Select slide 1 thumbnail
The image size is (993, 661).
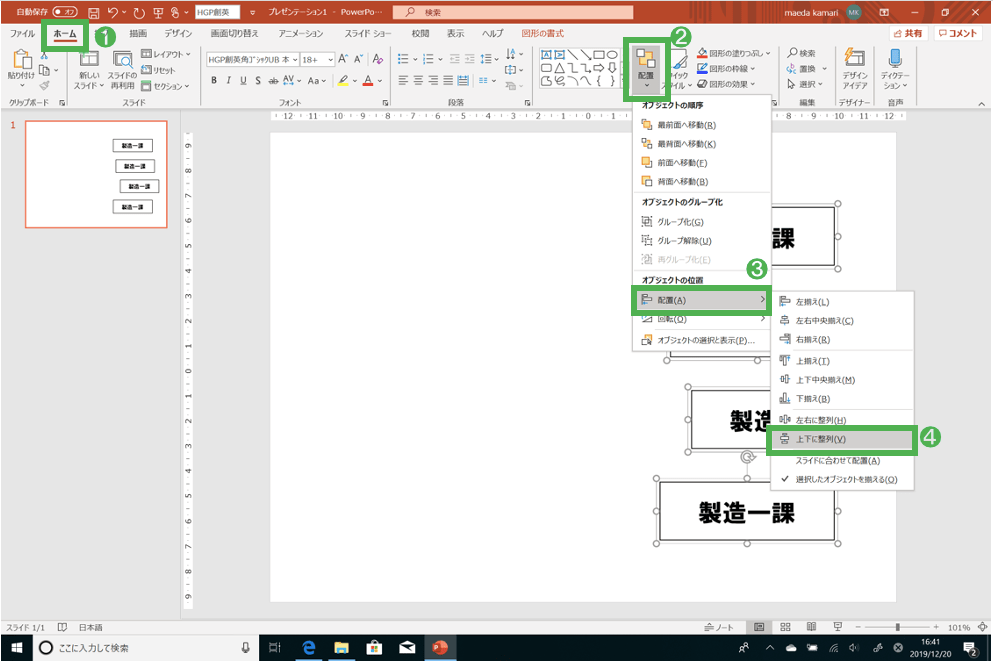tap(96, 174)
